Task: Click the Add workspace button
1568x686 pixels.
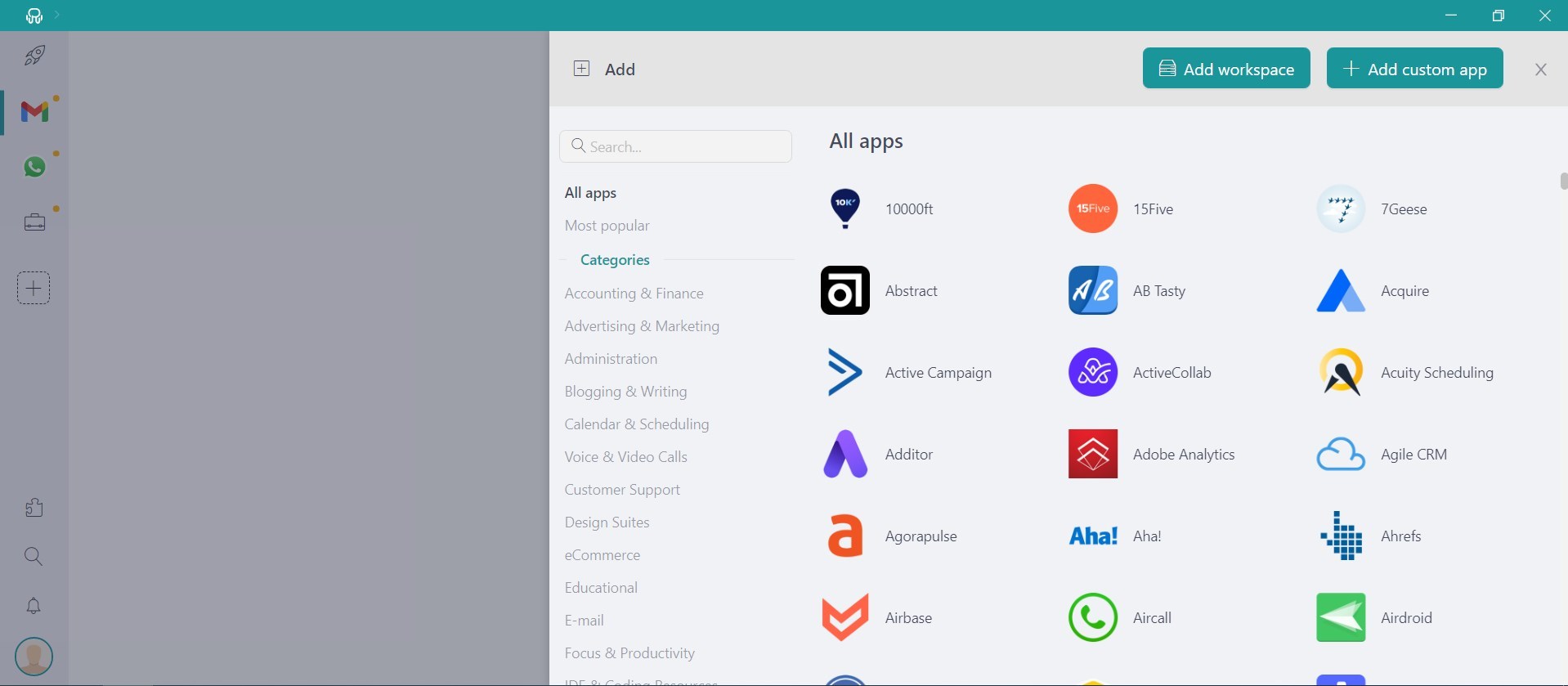Action: [x=1226, y=69]
